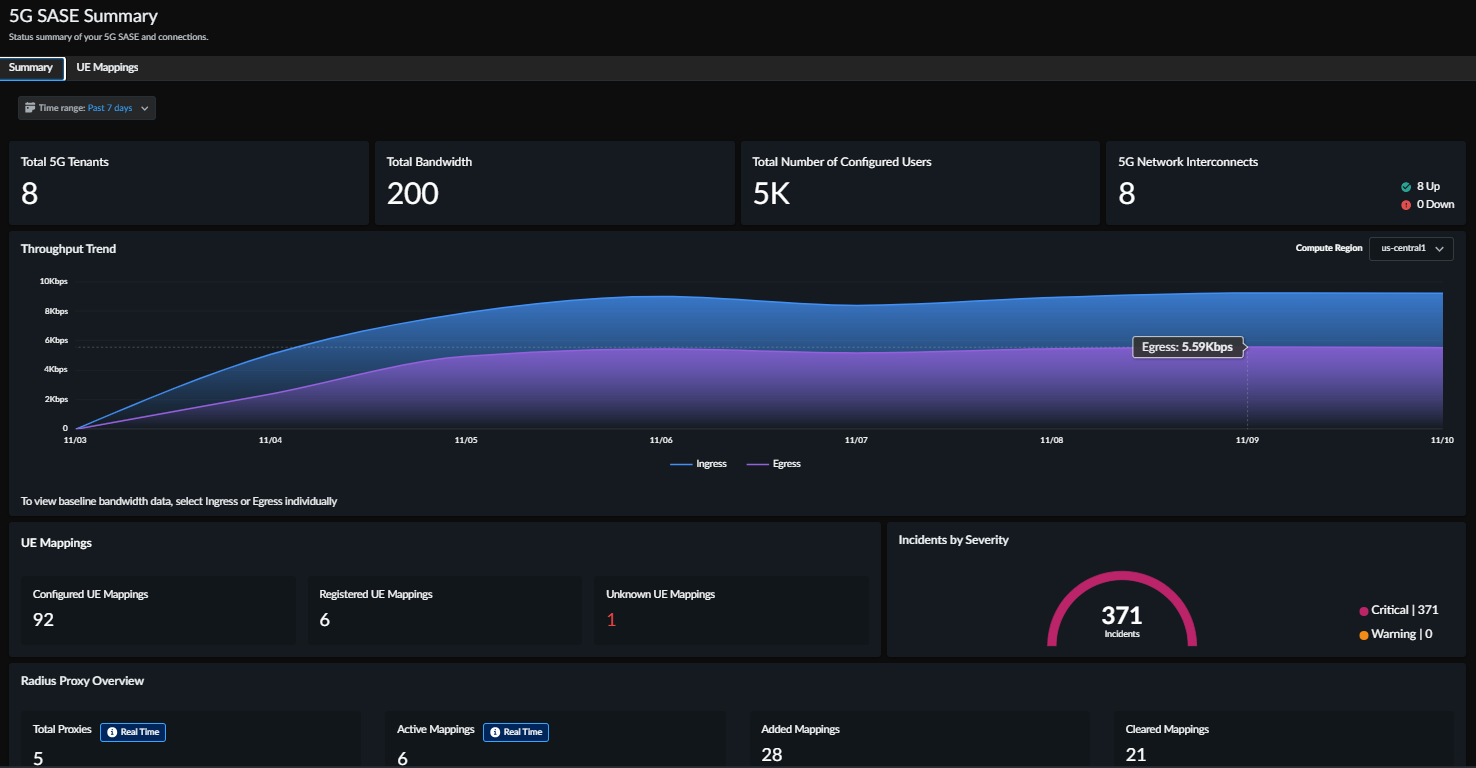This screenshot has height=768, width=1476.
Task: Expand the us-central1 Compute Region dropdown
Action: [1410, 248]
